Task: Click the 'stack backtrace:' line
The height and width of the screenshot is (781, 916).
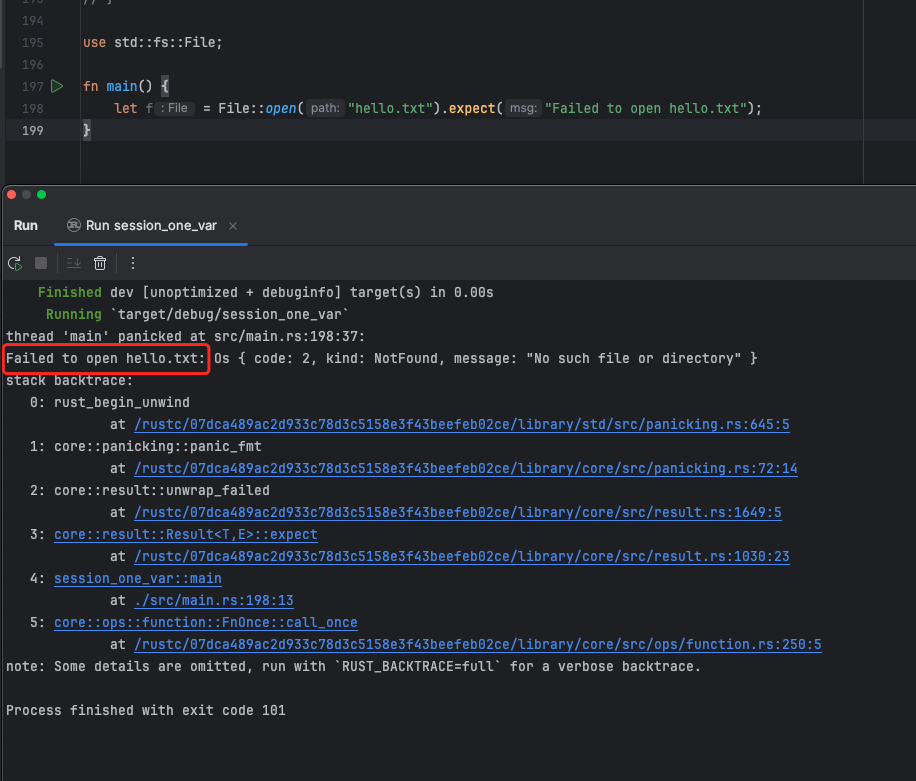Action: tap(70, 381)
